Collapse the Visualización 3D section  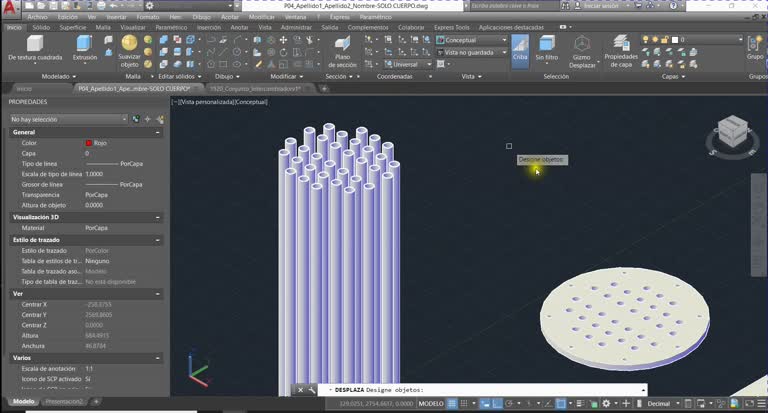[x=158, y=217]
